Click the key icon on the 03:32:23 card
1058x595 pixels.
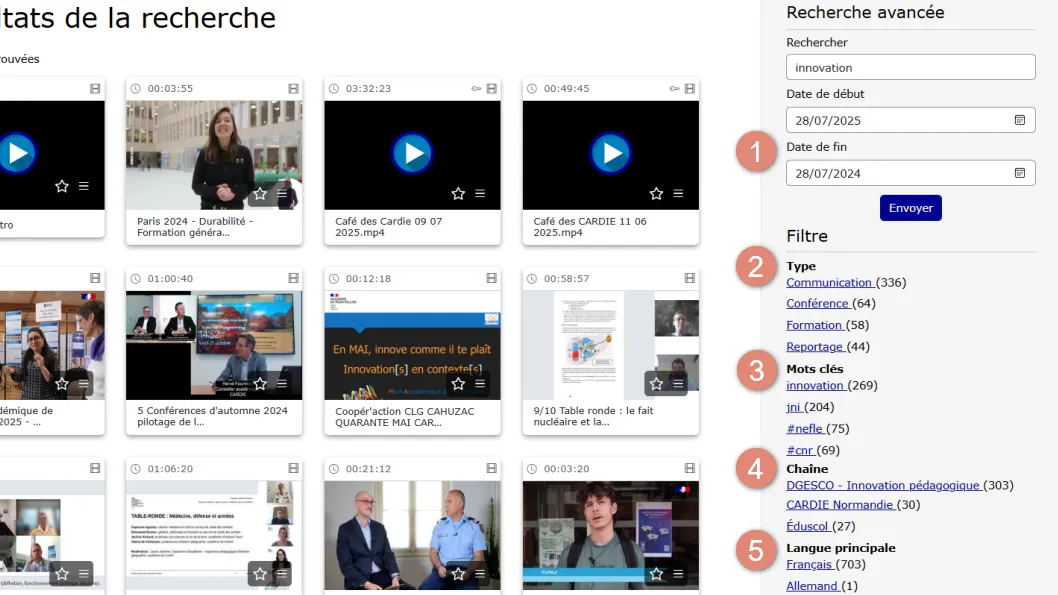click(476, 88)
